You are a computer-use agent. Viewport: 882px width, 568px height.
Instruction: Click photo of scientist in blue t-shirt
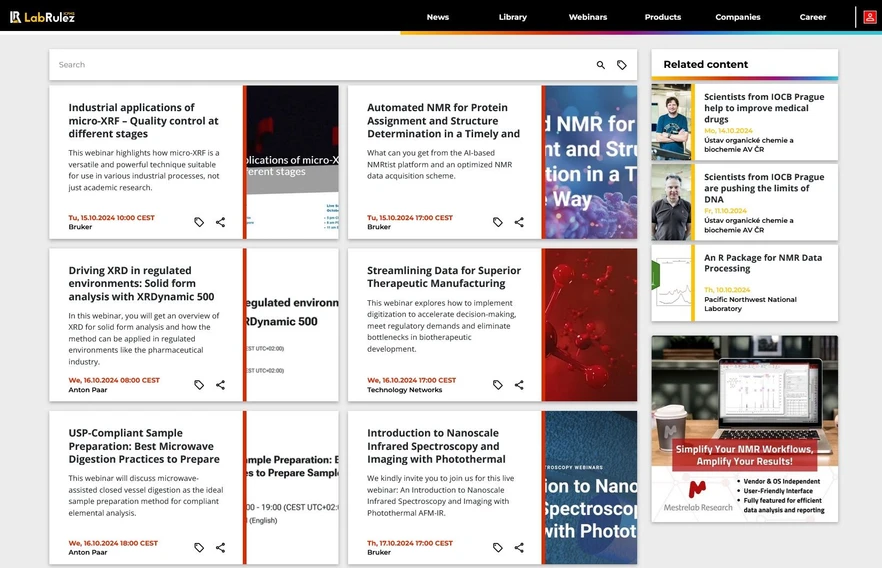[671, 122]
